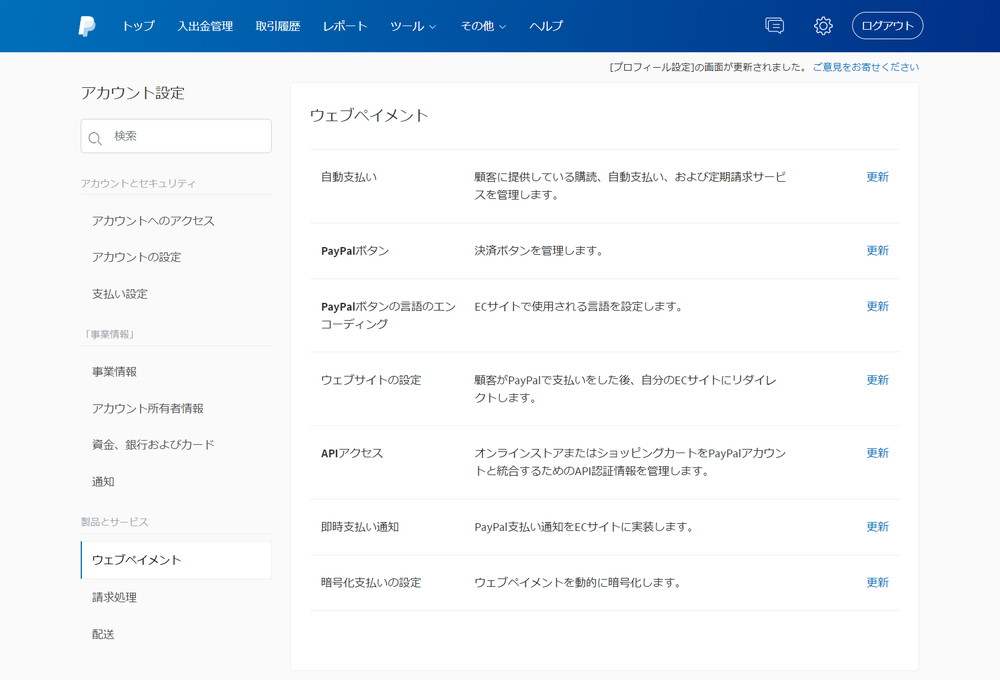Image resolution: width=1000 pixels, height=680 pixels.
Task: Expand the ツール dropdown menu
Action: (x=413, y=26)
